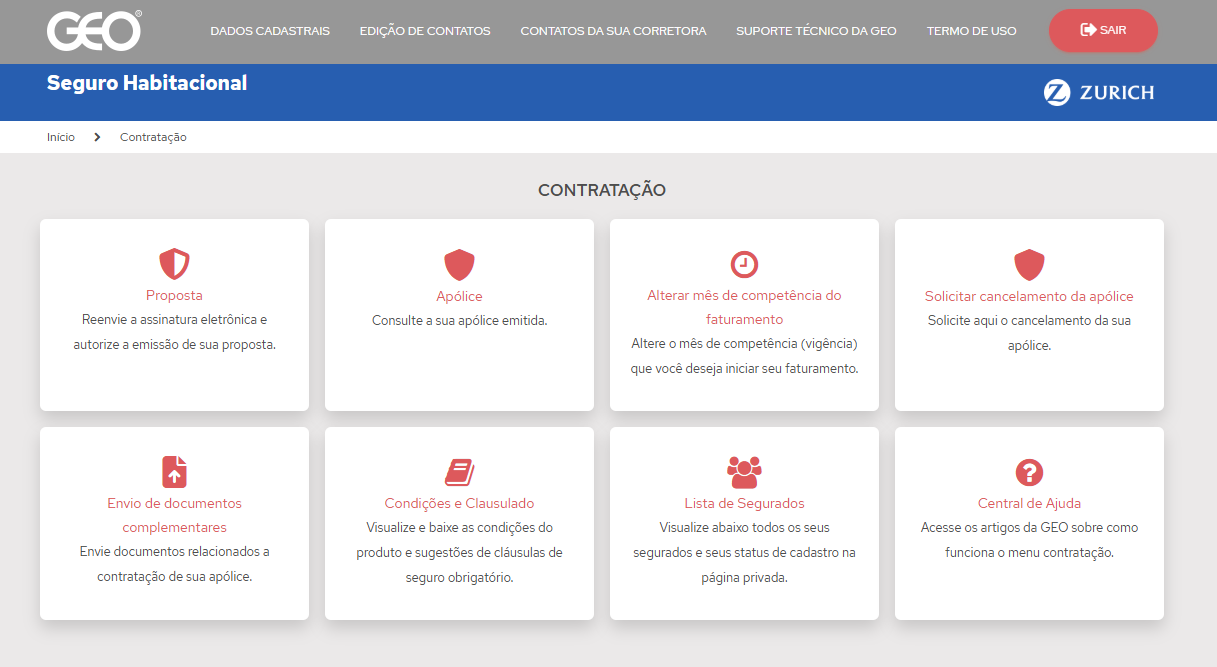Open Suporte Técnico da GEO menu item
The height and width of the screenshot is (667, 1217).
click(816, 31)
